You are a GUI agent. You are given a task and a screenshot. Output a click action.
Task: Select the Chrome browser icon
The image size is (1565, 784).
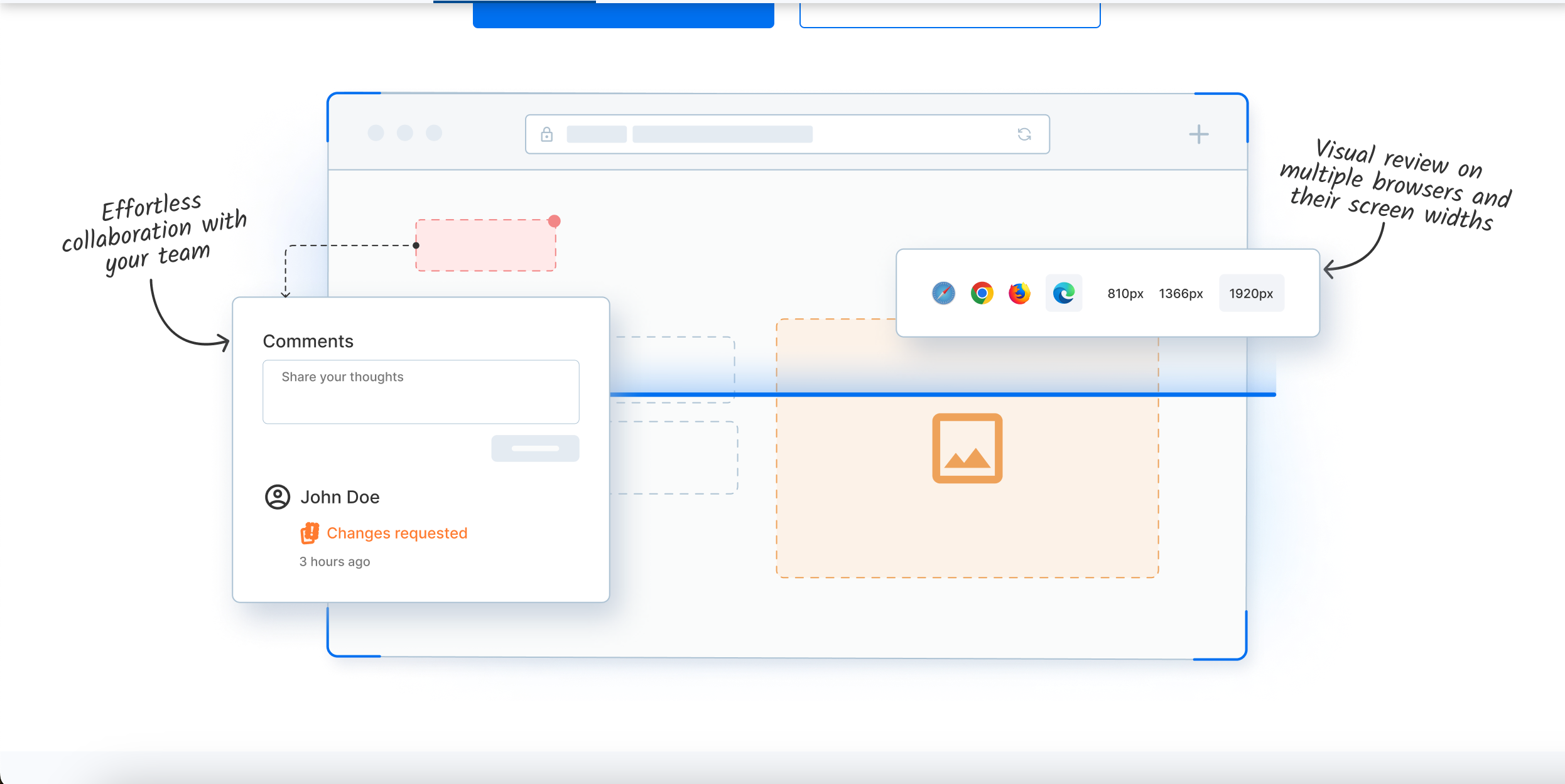point(982,293)
